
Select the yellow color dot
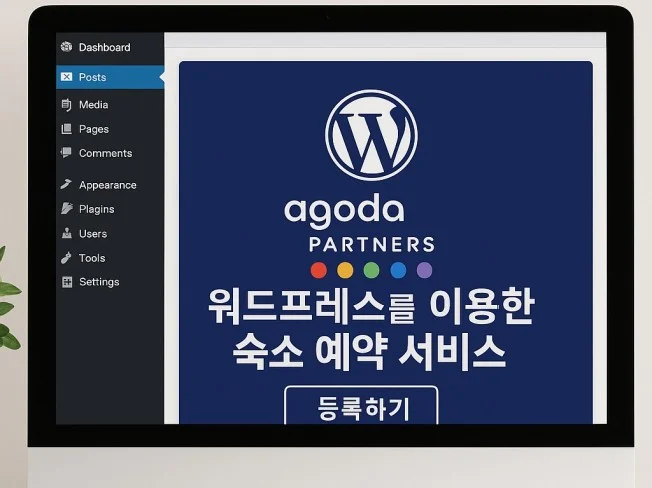345,270
